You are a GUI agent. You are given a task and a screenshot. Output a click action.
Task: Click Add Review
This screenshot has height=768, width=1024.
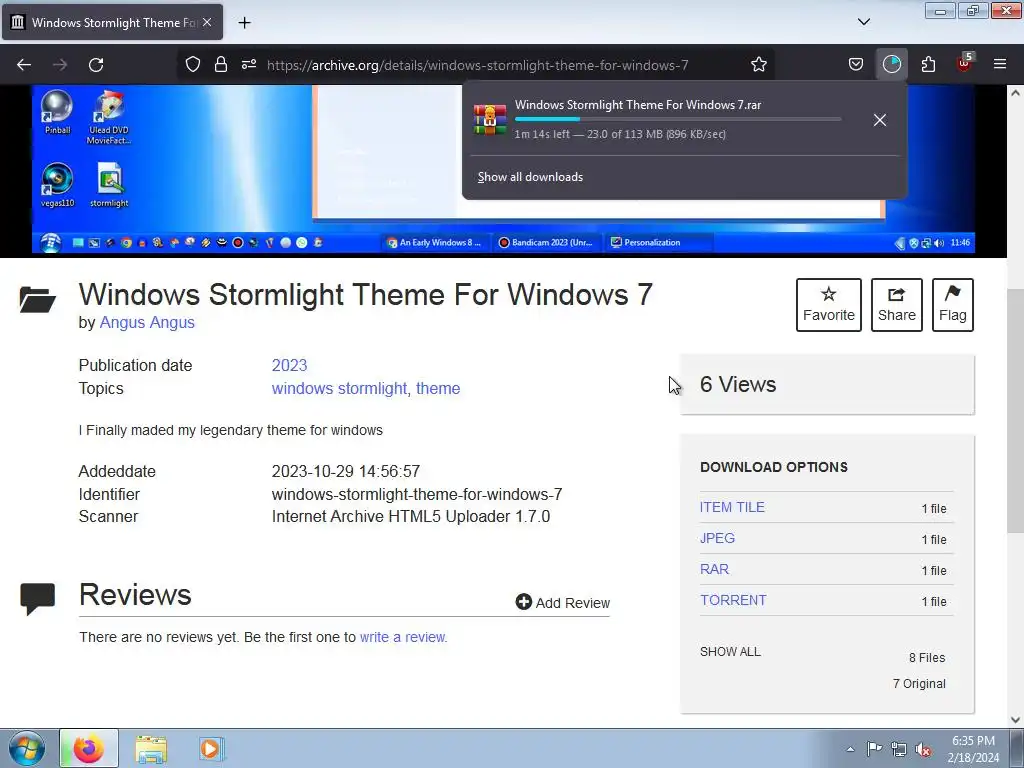(x=562, y=602)
